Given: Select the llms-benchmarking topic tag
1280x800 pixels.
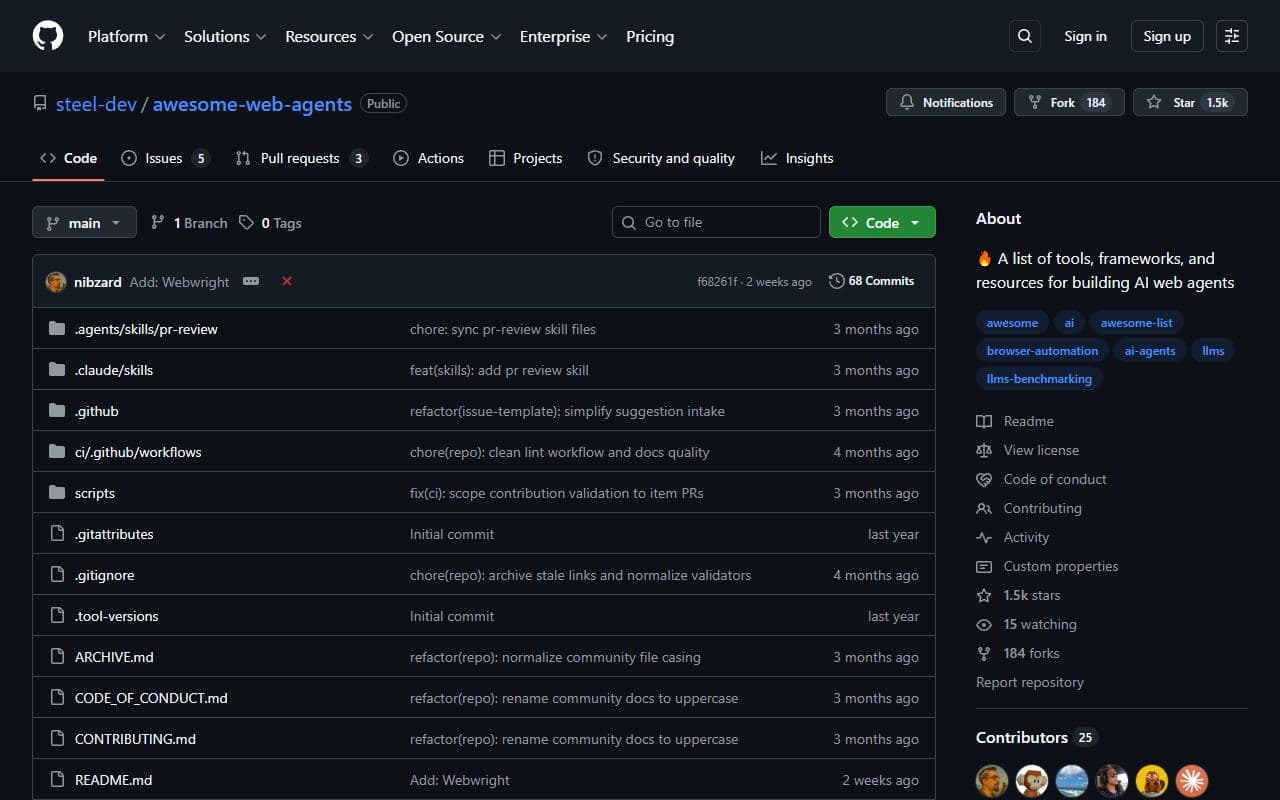Looking at the screenshot, I should 1039,379.
